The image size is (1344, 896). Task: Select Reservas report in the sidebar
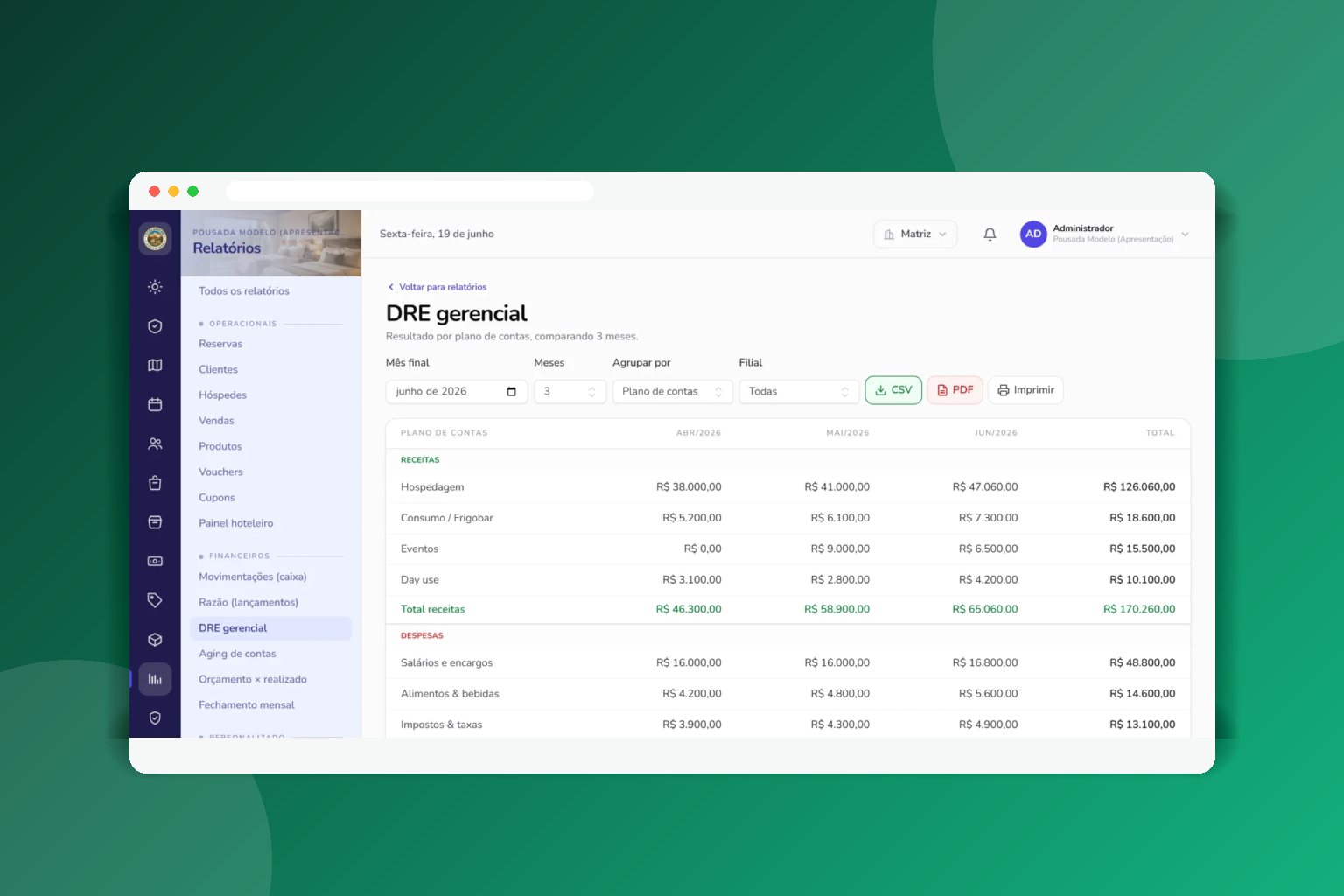[x=220, y=344]
